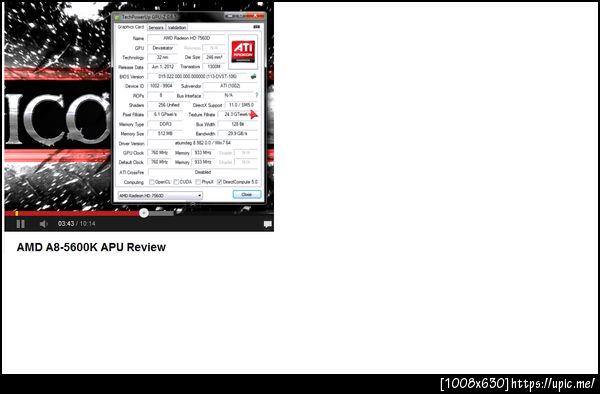Click the GPU Clock field 760 MHz

(x=160, y=153)
